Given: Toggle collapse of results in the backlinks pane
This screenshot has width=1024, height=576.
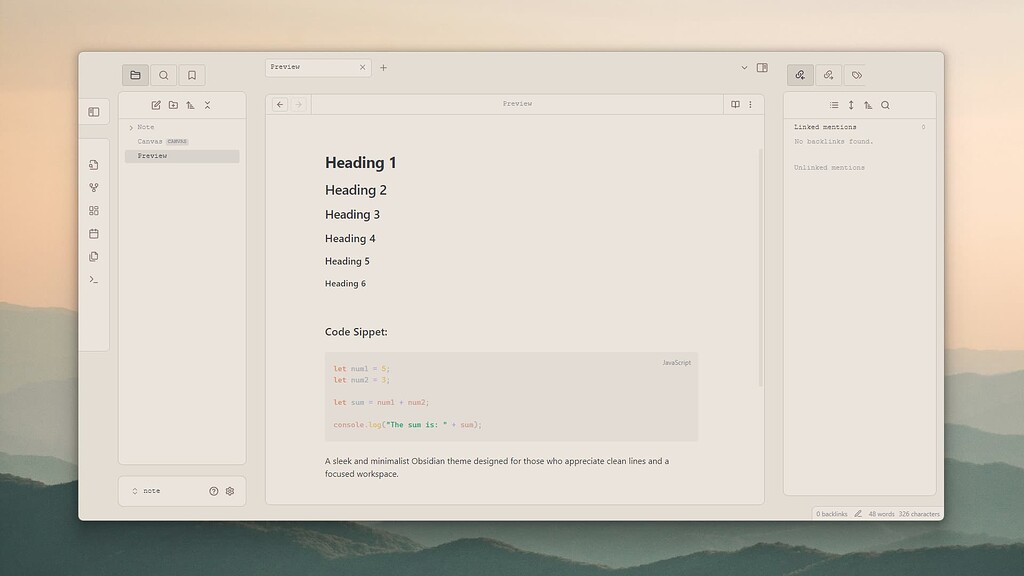Looking at the screenshot, I should coord(835,104).
